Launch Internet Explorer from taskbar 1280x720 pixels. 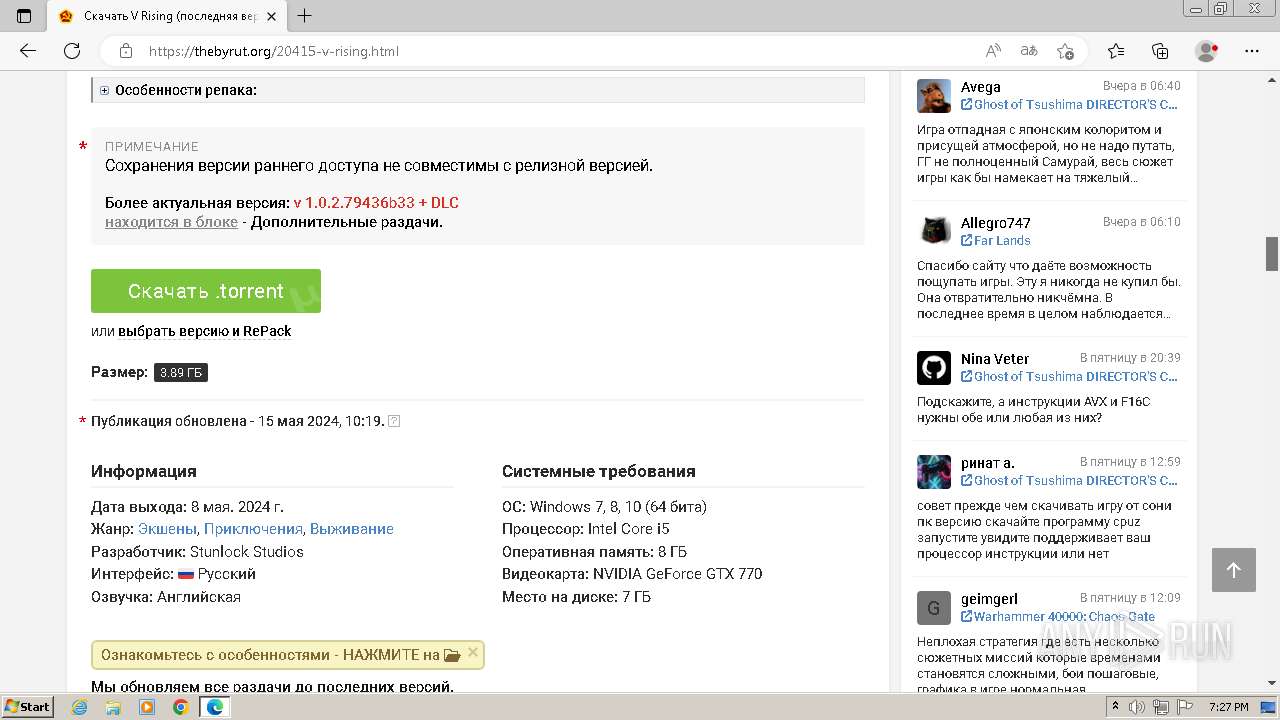pos(80,707)
